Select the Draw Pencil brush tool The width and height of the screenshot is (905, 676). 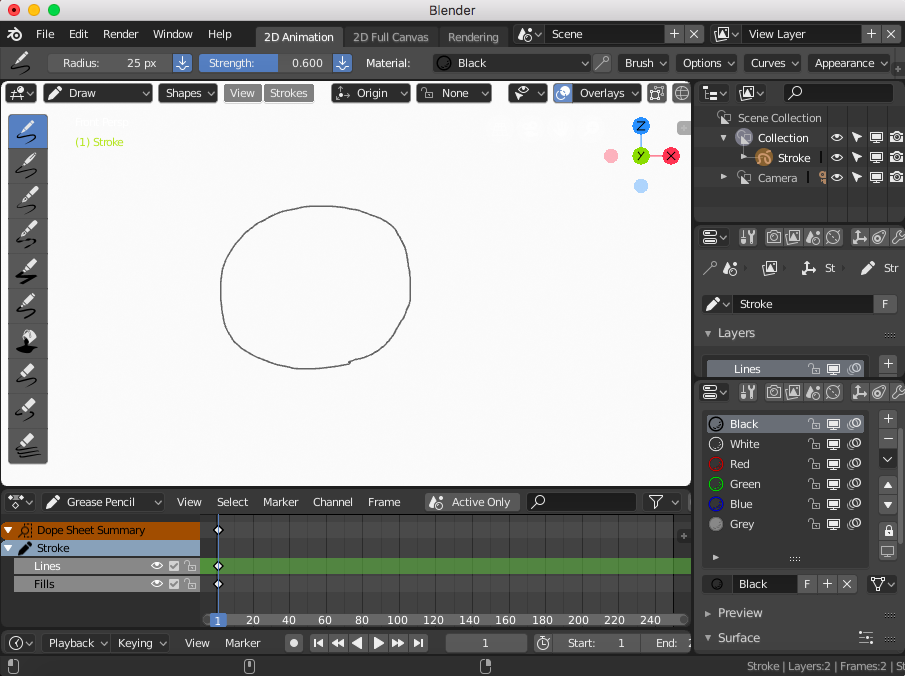tap(28, 131)
